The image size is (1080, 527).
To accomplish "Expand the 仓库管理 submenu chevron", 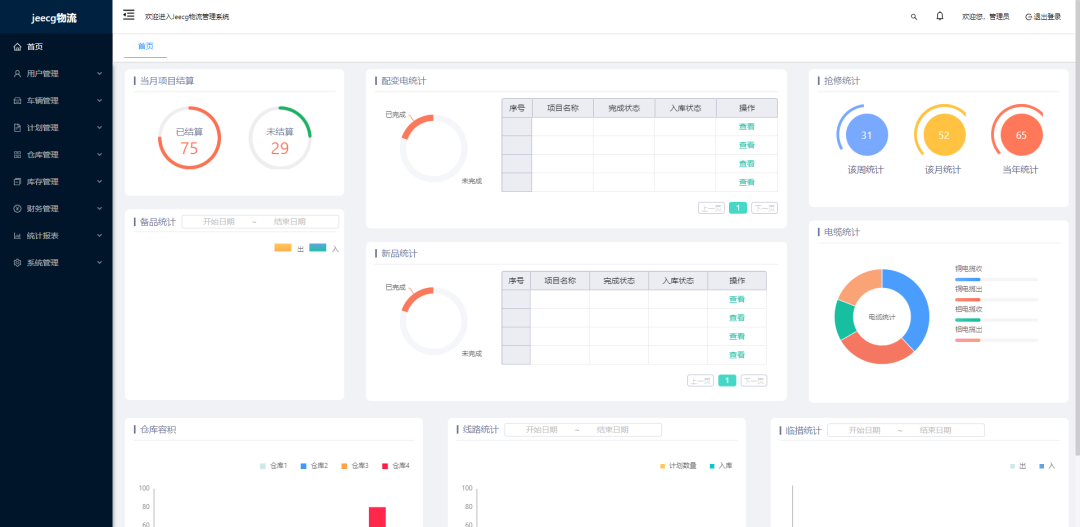I will tap(100, 155).
